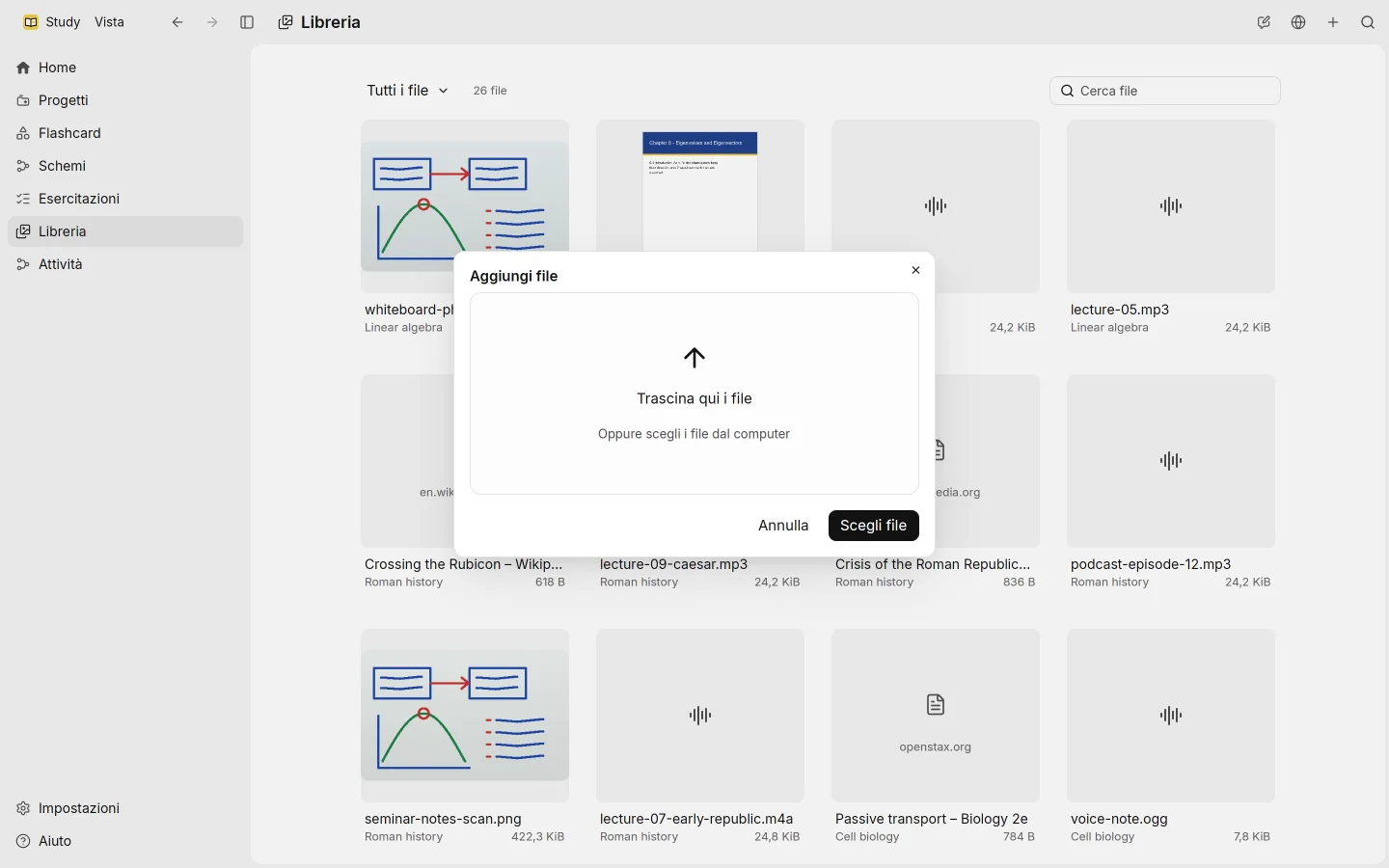
Task: Click the Scegli file button
Action: click(874, 526)
